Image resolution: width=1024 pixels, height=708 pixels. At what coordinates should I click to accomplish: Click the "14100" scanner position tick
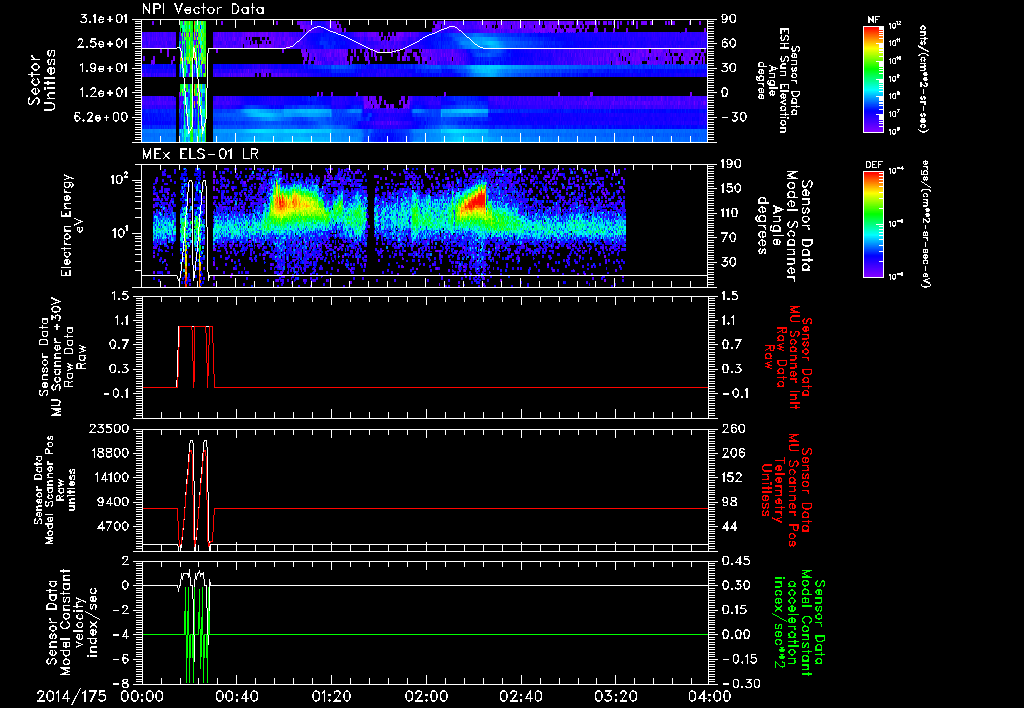pyautogui.click(x=111, y=477)
